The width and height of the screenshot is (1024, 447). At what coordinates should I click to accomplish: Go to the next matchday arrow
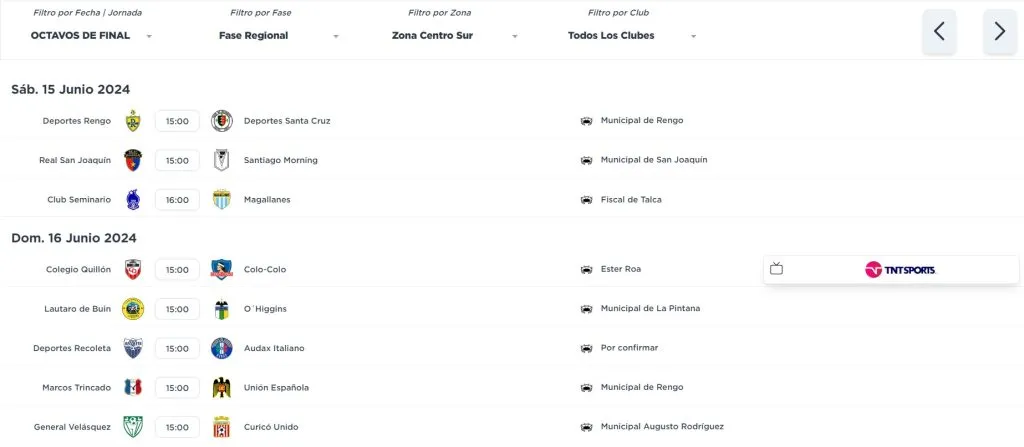(1000, 31)
